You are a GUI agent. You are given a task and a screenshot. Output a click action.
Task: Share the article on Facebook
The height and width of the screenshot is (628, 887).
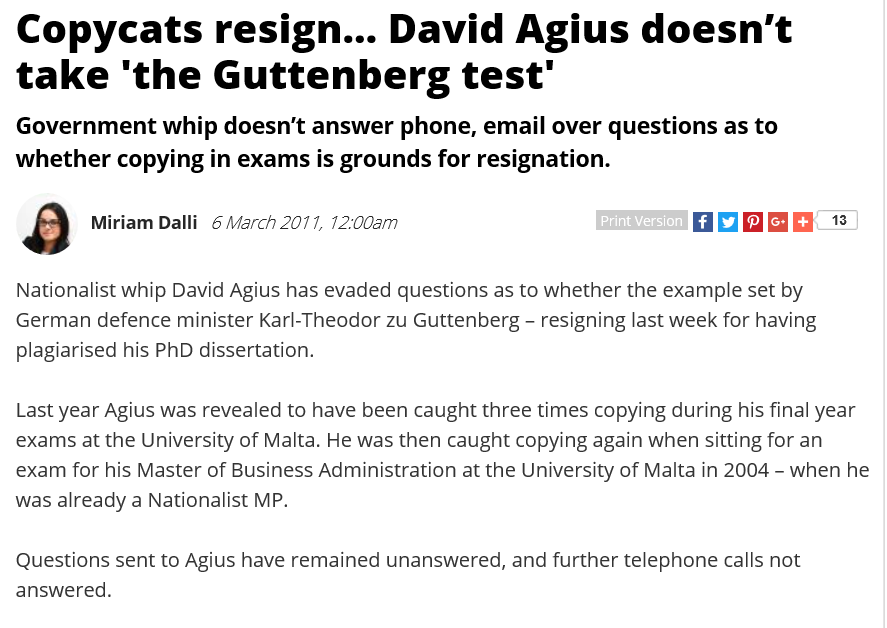(x=703, y=222)
